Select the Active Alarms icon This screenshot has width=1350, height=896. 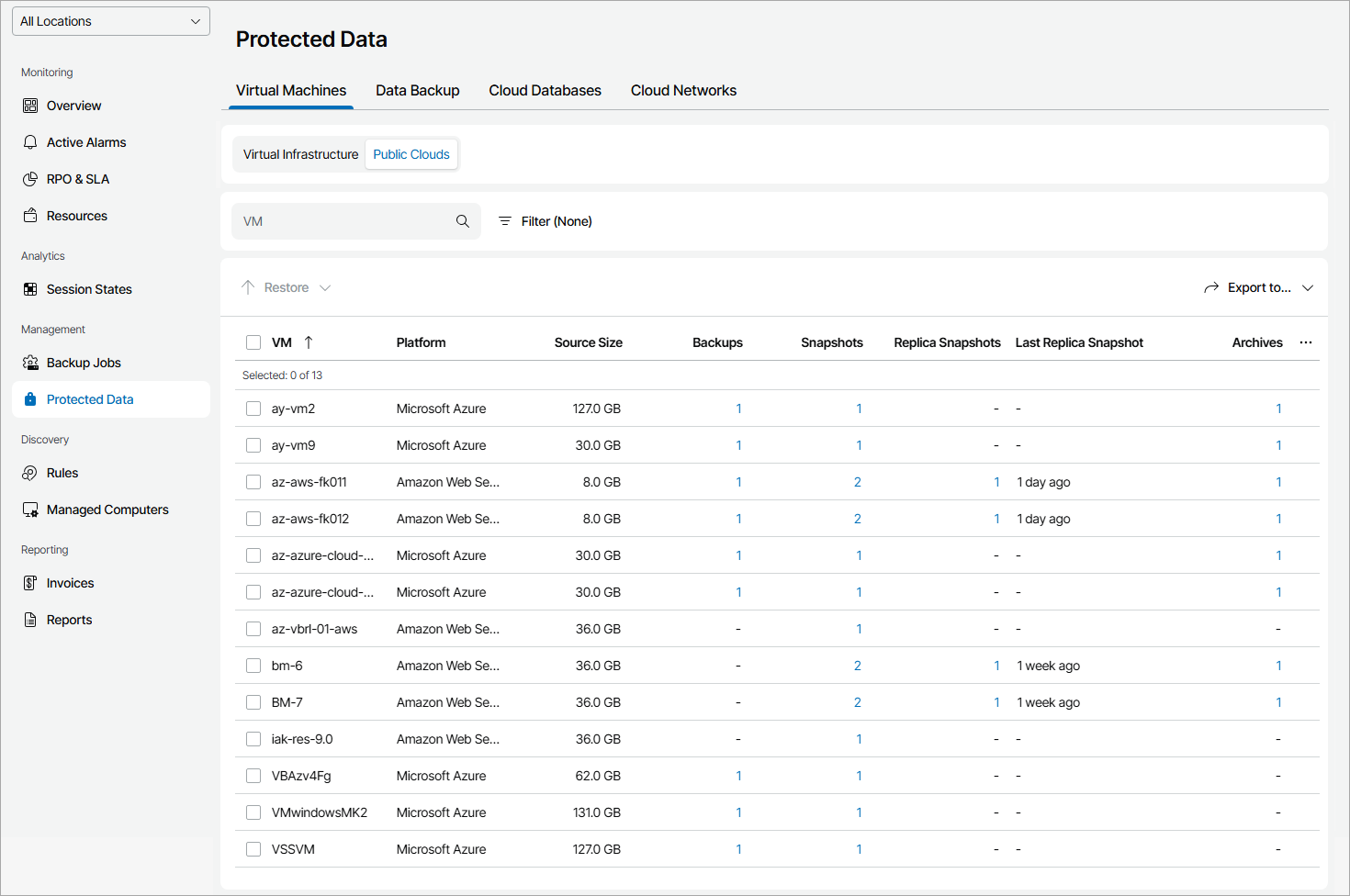tap(31, 141)
